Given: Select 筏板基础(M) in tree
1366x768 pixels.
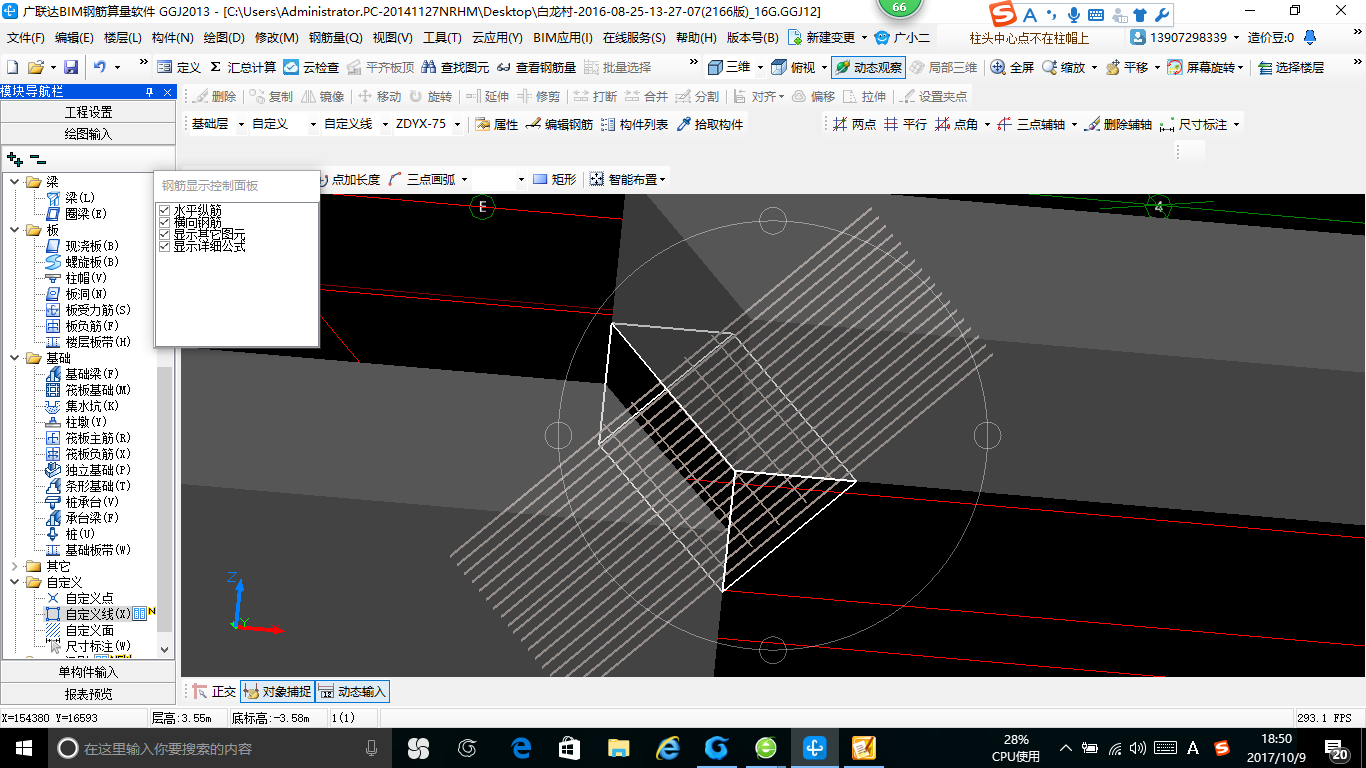Looking at the screenshot, I should [98, 390].
